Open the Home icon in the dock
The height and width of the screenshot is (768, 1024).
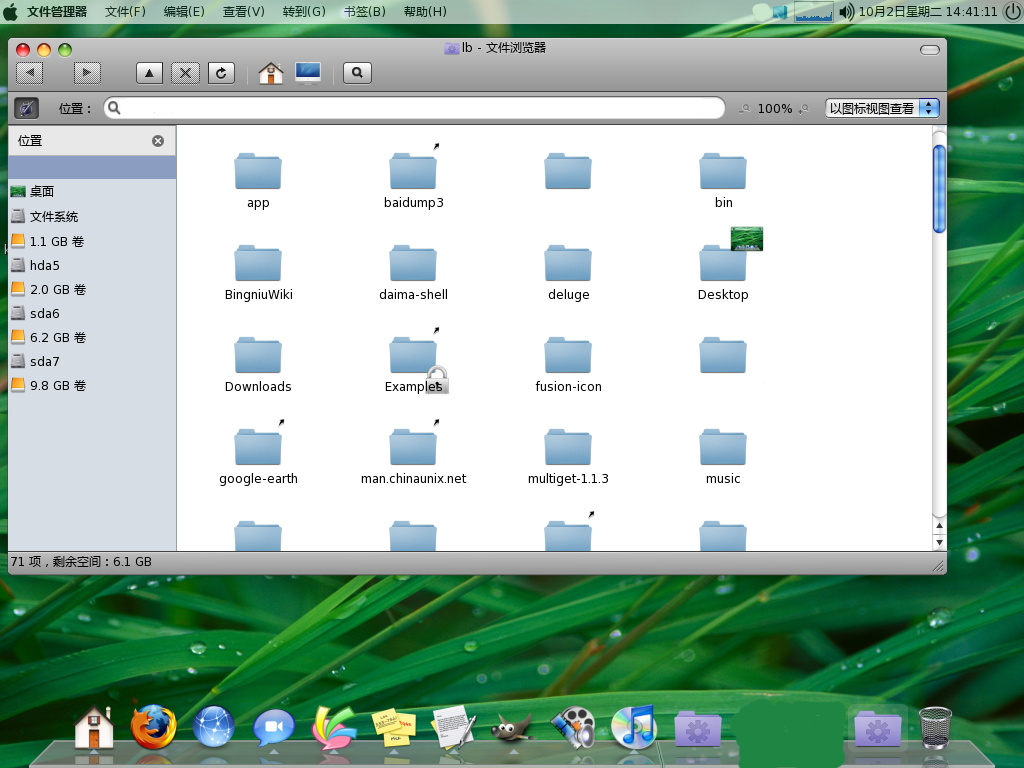[94, 727]
